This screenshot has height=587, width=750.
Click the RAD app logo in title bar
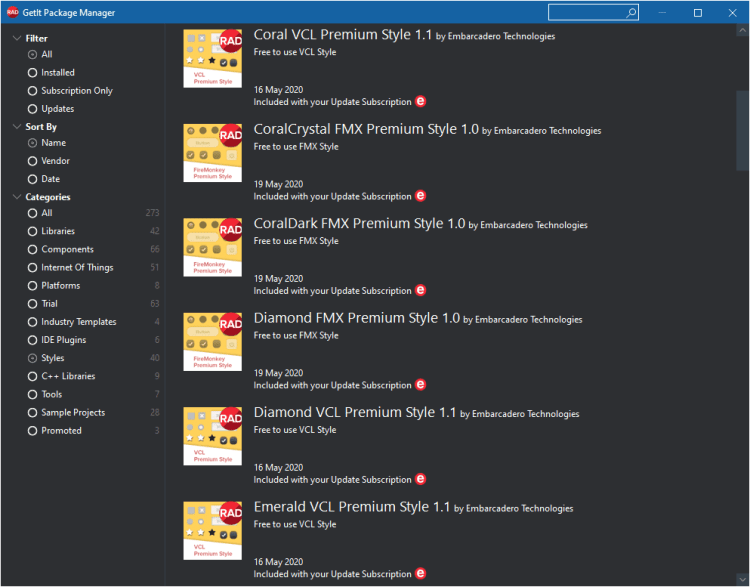point(12,12)
